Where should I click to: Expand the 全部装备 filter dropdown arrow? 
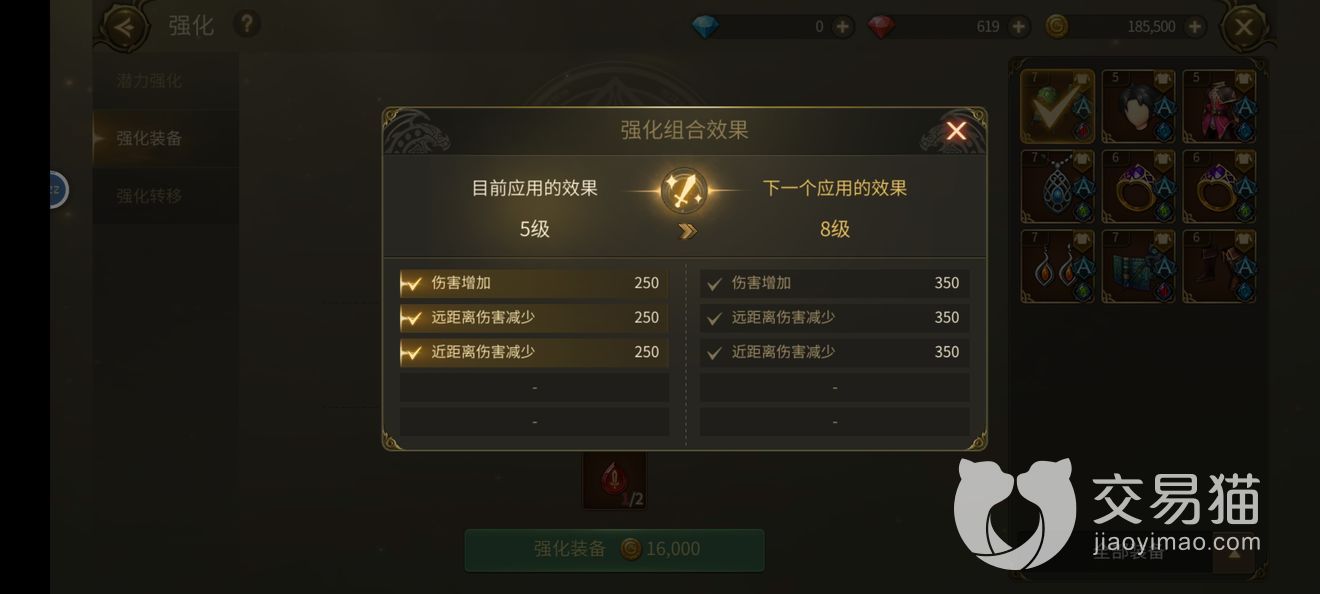point(1235,552)
